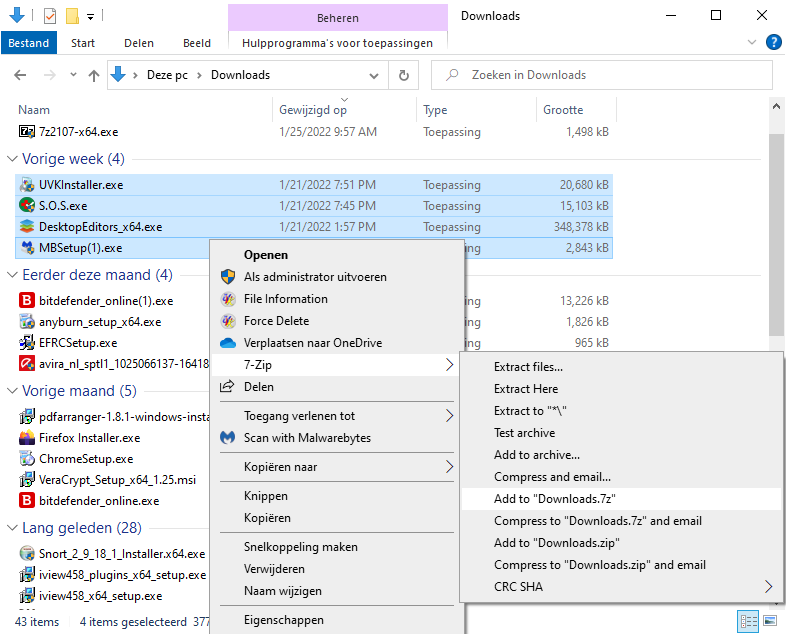Screen dimensions: 786x634
Task: Click the Firefox Installer file icon
Action: coord(27,438)
